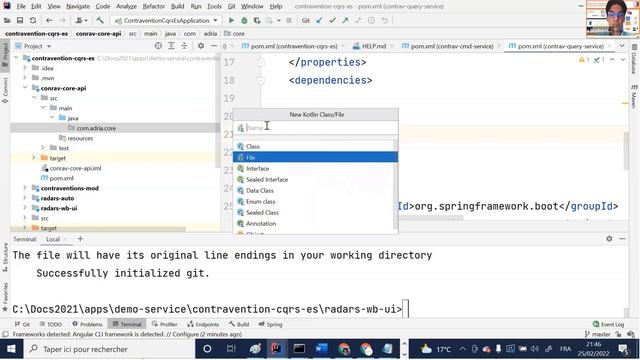640x360 pixels.
Task: Expand the contraventions-mod module
Action: tap(25, 188)
